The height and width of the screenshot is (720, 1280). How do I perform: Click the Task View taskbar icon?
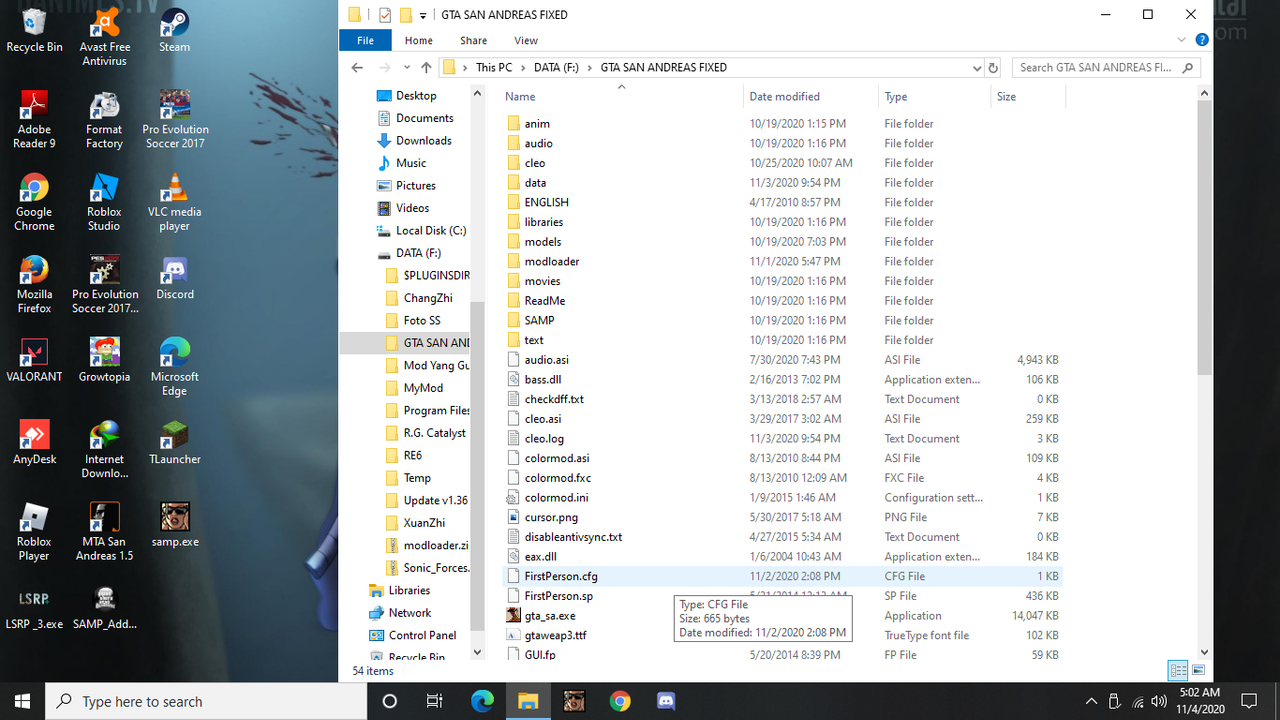pyautogui.click(x=435, y=701)
